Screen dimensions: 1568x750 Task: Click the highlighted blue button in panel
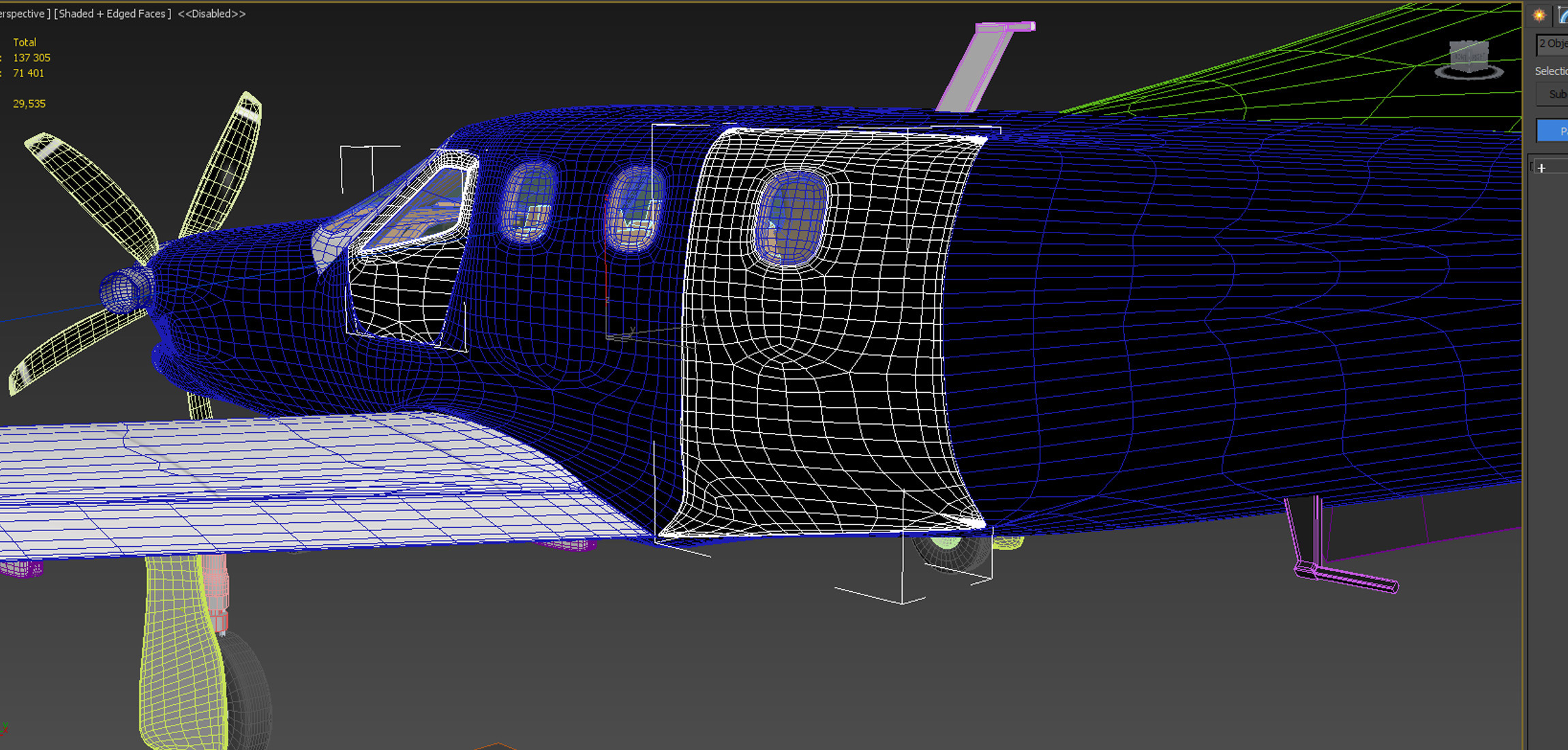tap(1552, 130)
